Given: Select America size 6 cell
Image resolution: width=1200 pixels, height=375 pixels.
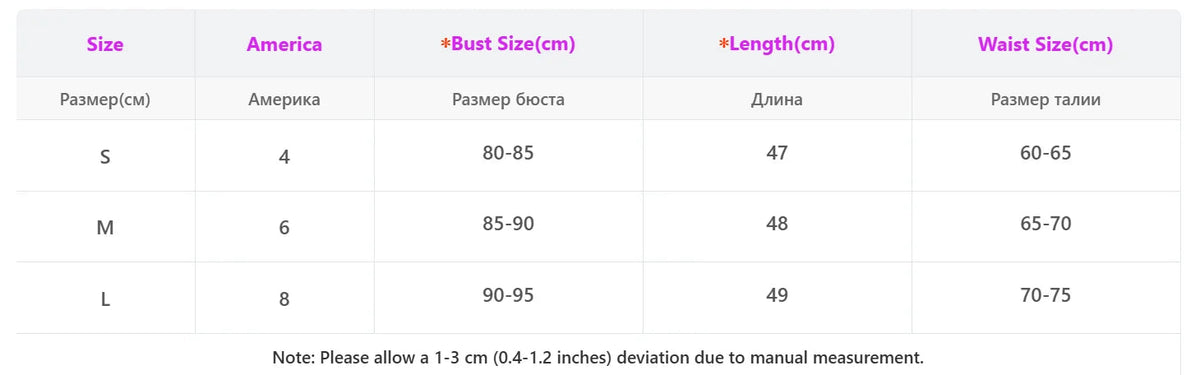Looking at the screenshot, I should click(284, 228).
